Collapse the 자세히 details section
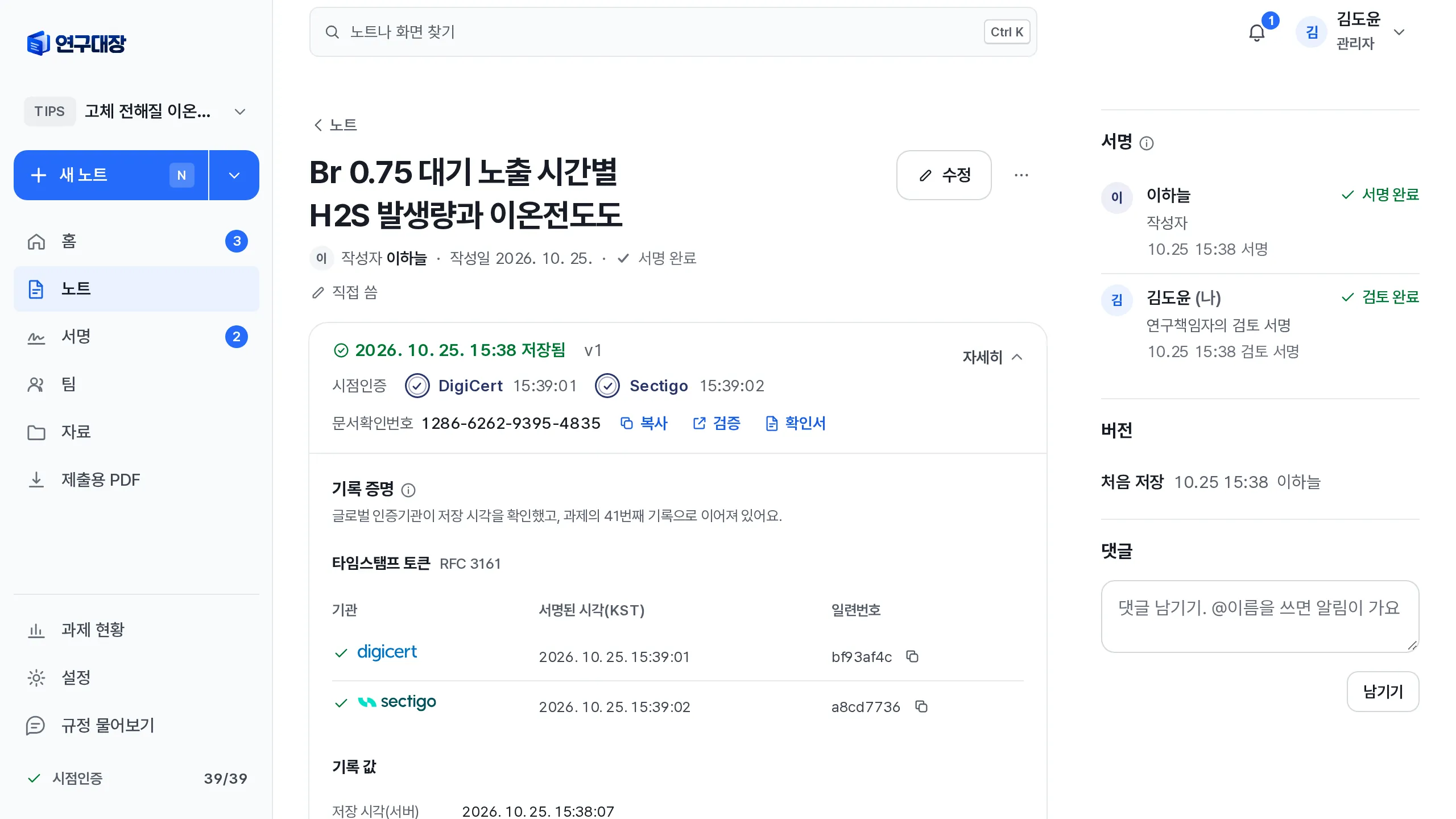The image size is (1456, 819). click(x=993, y=357)
